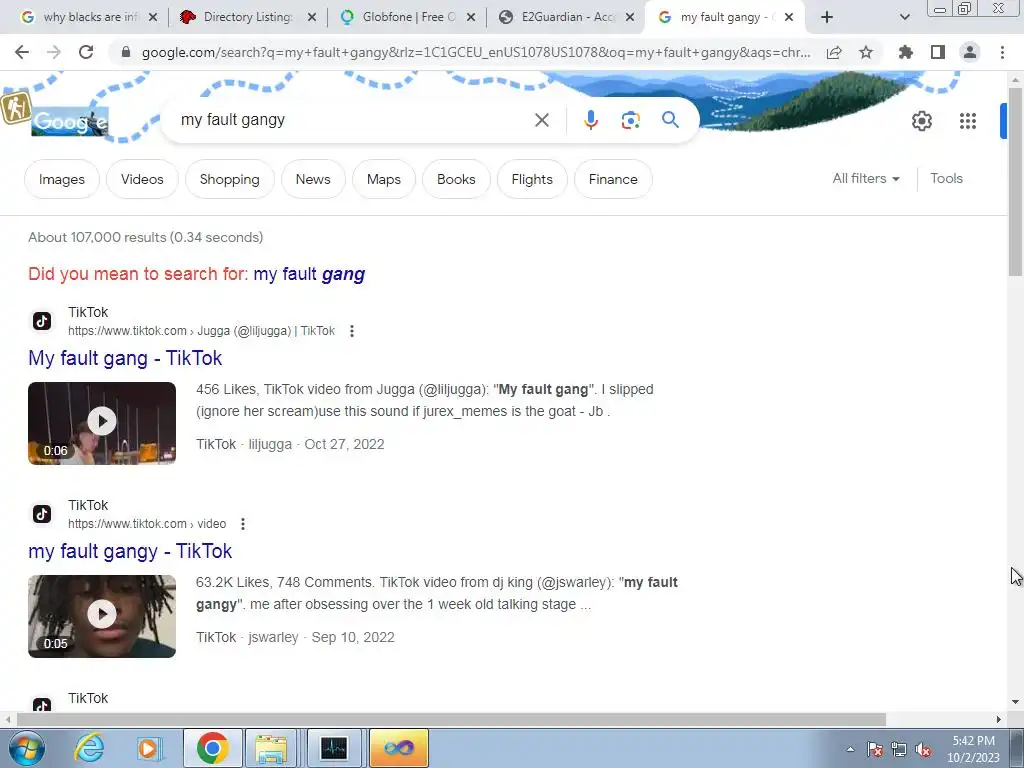
Task: Click the Google doodle logo
Action: click(70, 121)
